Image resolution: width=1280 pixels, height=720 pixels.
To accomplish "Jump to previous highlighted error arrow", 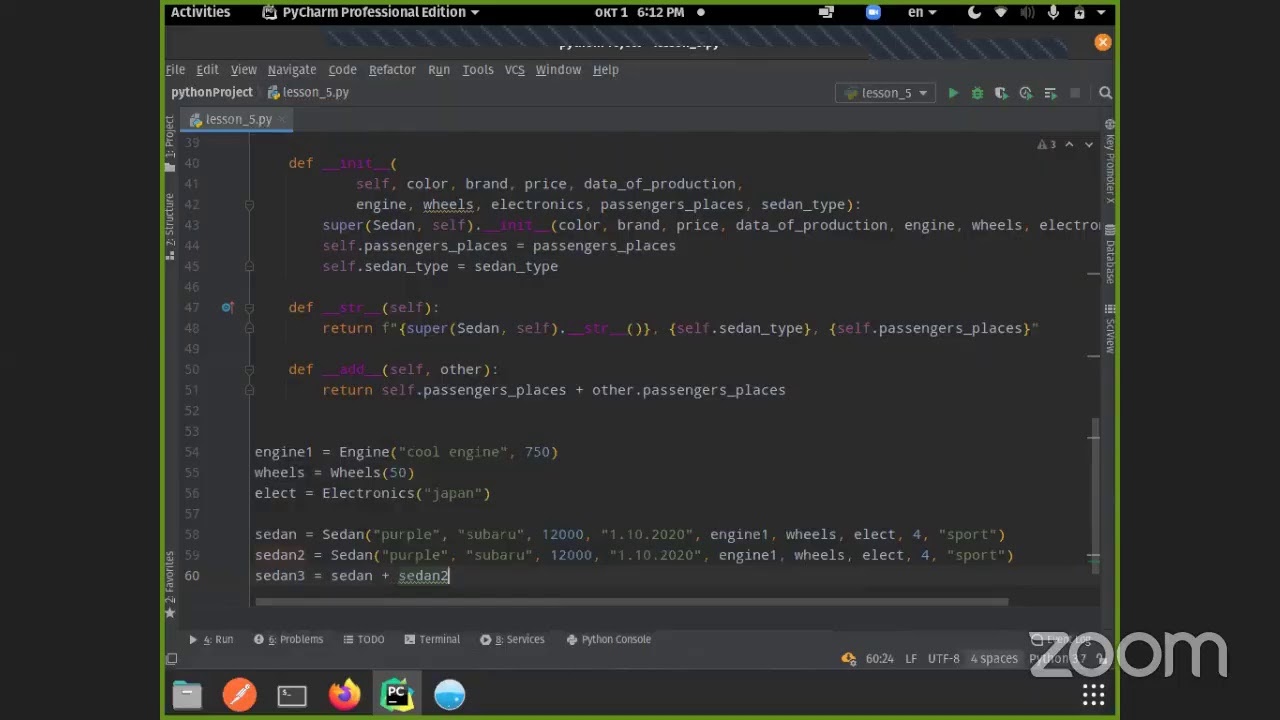I will coord(1069,145).
